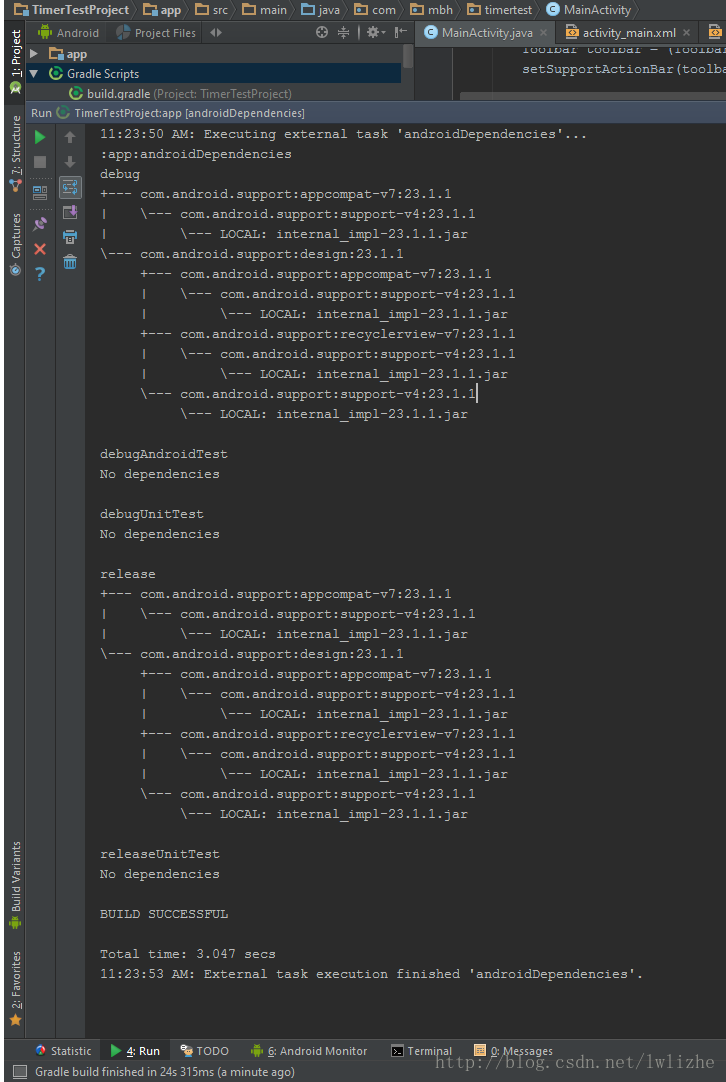This screenshot has width=726, height=1082.
Task: Close the Run panel with red X
Action: point(40,249)
